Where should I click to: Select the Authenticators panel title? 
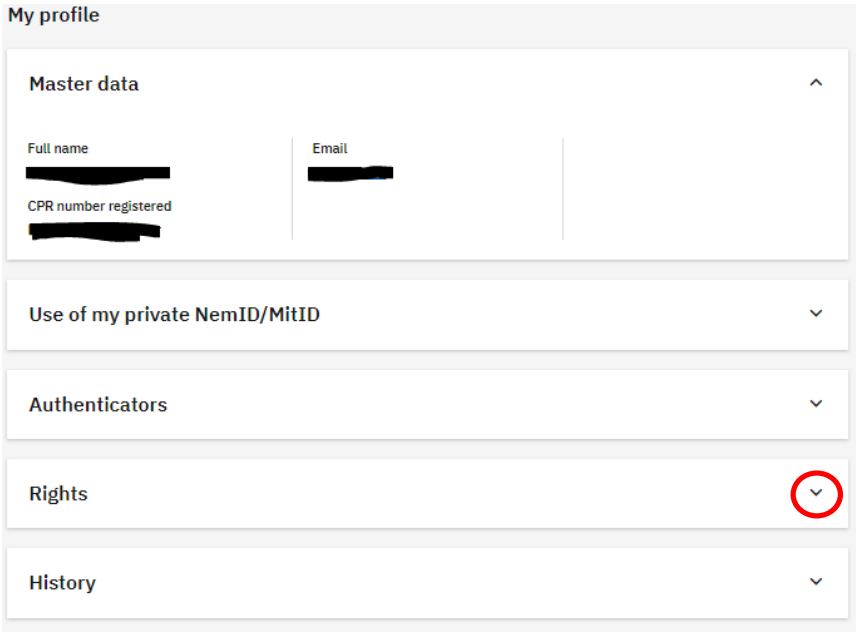tap(98, 405)
